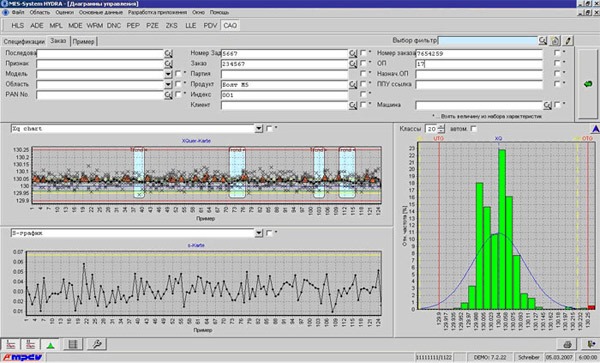Tick the checkbox beside Номер заказа field
This screenshot has width=600, height=363.
(x=557, y=53)
